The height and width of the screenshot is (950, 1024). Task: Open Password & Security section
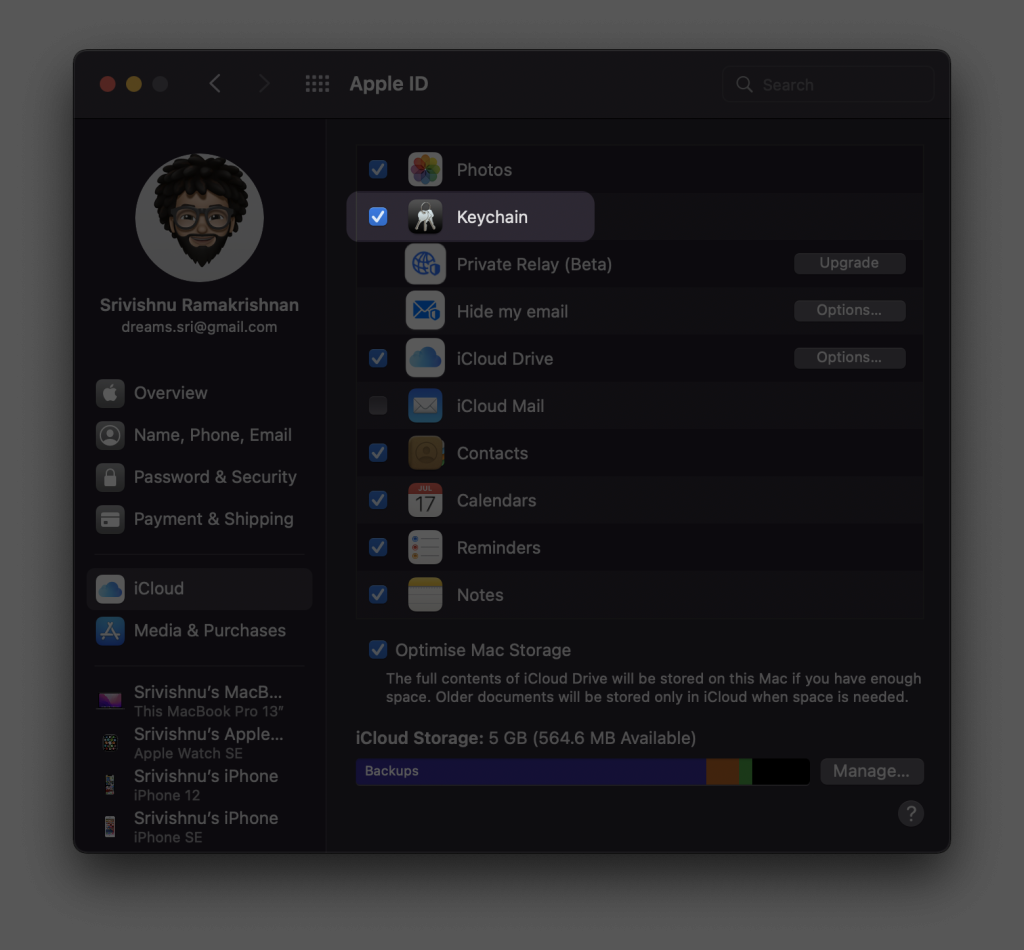coord(199,477)
